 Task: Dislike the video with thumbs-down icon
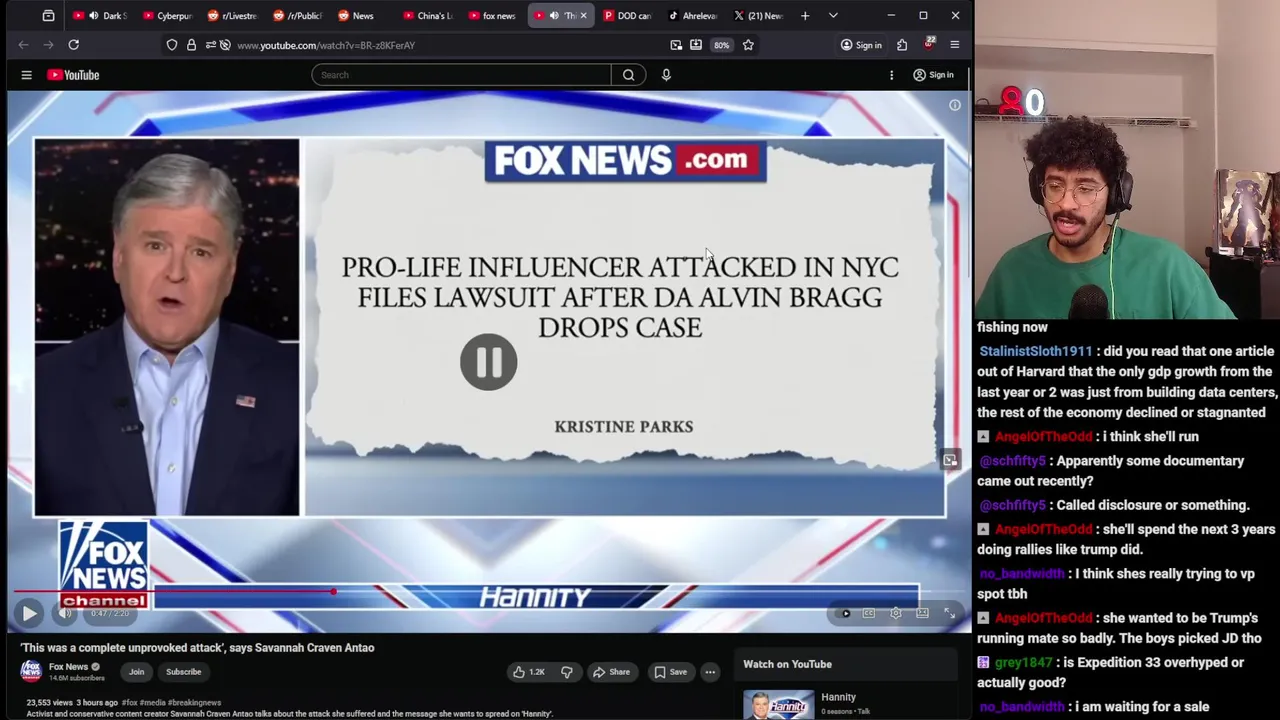point(566,672)
